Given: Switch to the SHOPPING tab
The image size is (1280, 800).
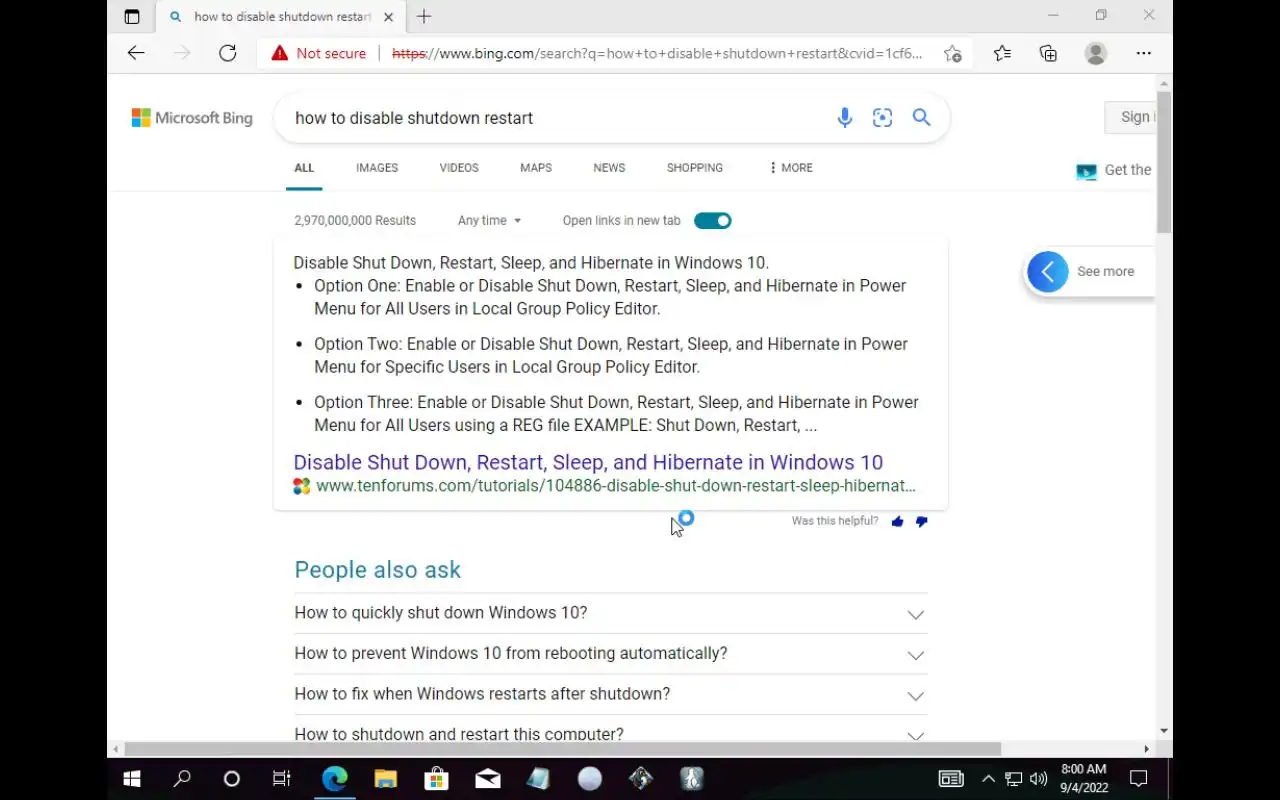Looking at the screenshot, I should [695, 168].
